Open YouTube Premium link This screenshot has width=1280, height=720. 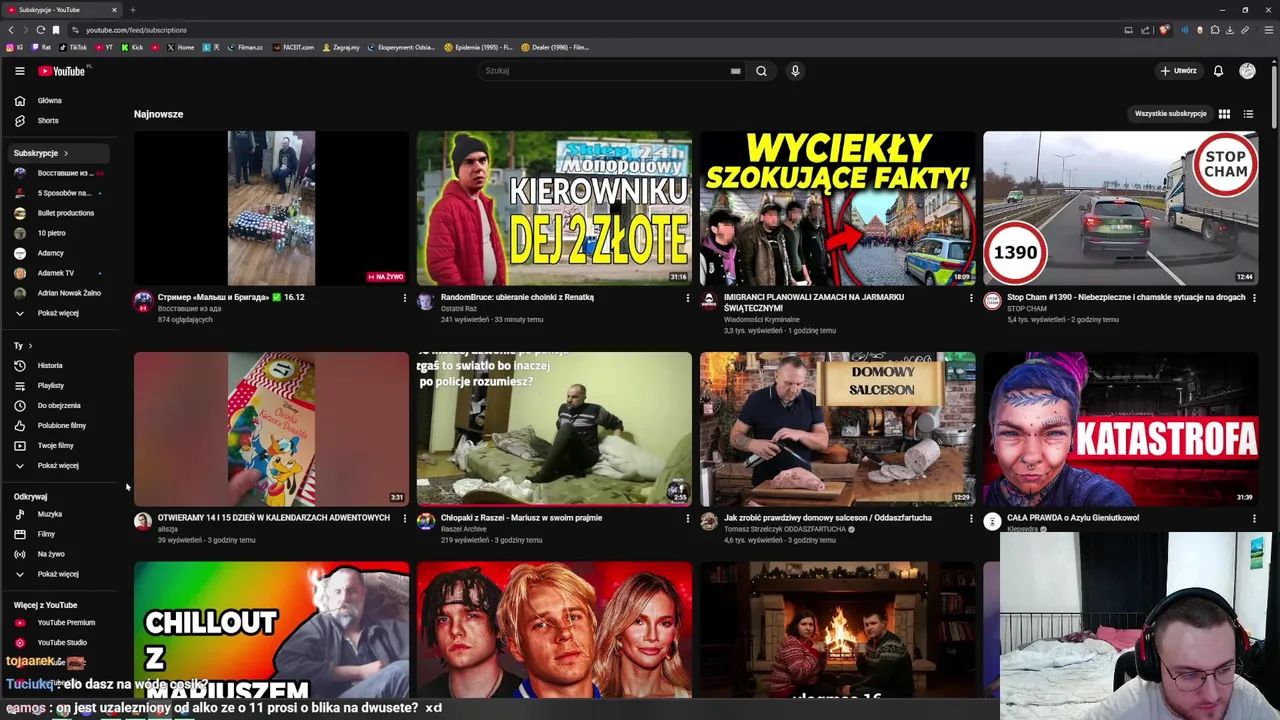coord(57,622)
